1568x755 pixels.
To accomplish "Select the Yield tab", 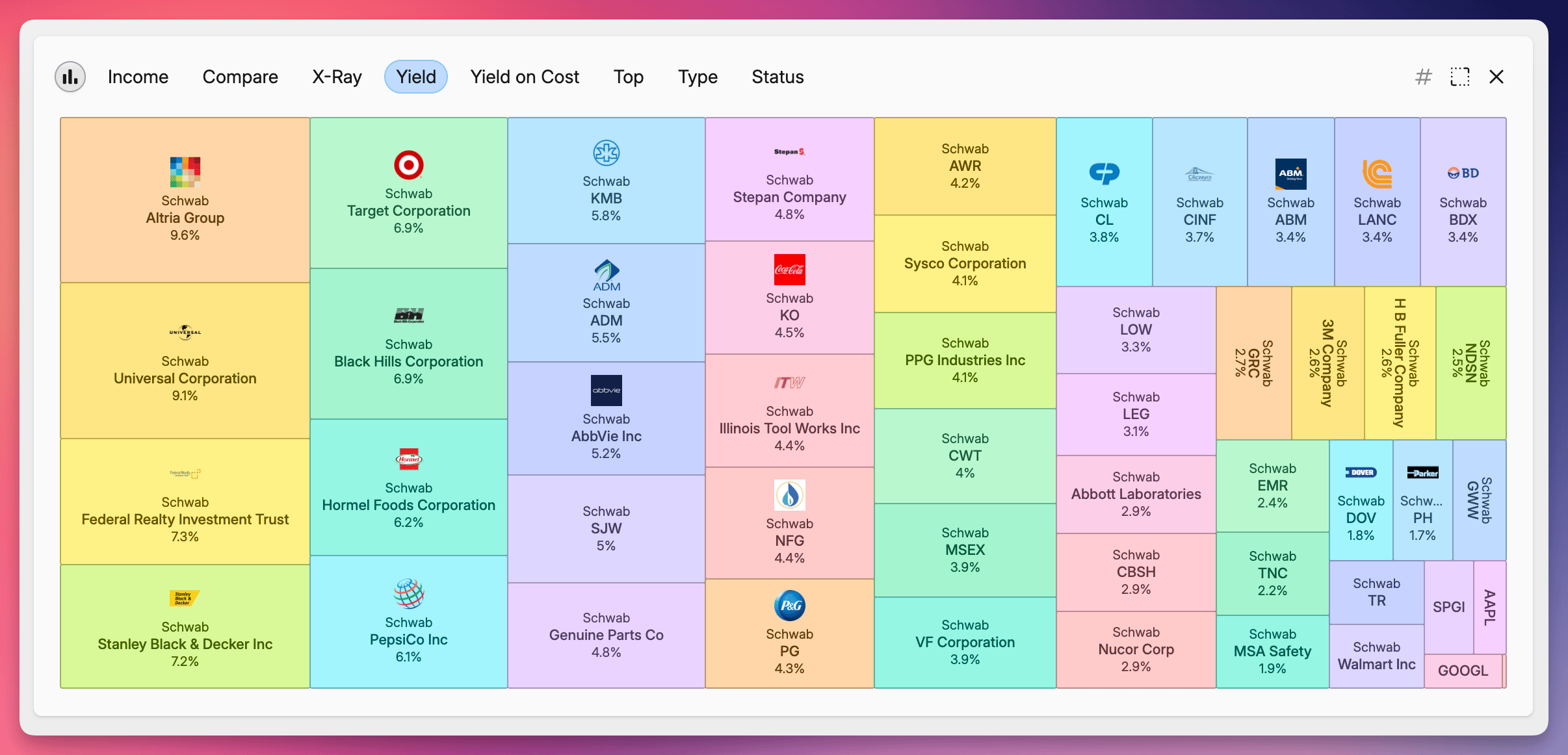I will [x=416, y=77].
